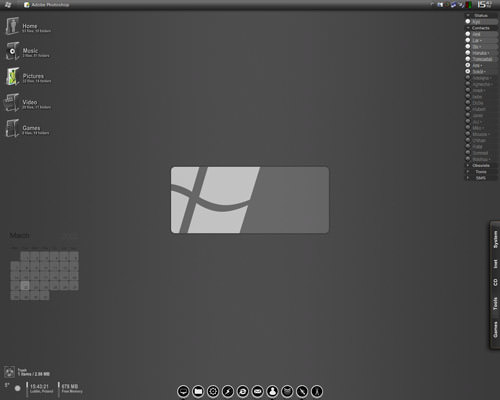
Task: Click the lightning bolt dock icon
Action: [x=228, y=391]
